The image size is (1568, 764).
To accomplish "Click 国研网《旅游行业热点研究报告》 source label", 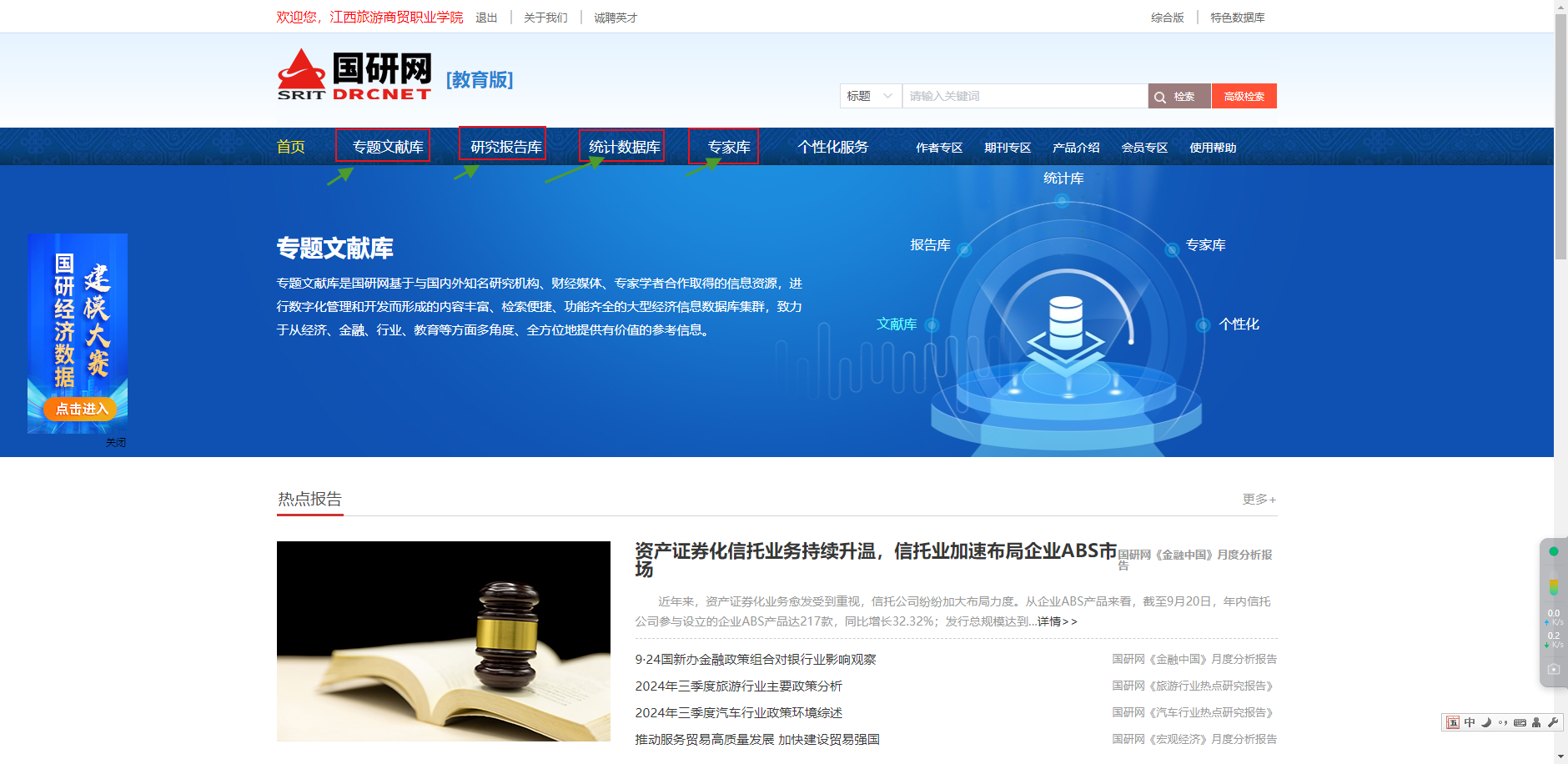I will [x=1194, y=686].
